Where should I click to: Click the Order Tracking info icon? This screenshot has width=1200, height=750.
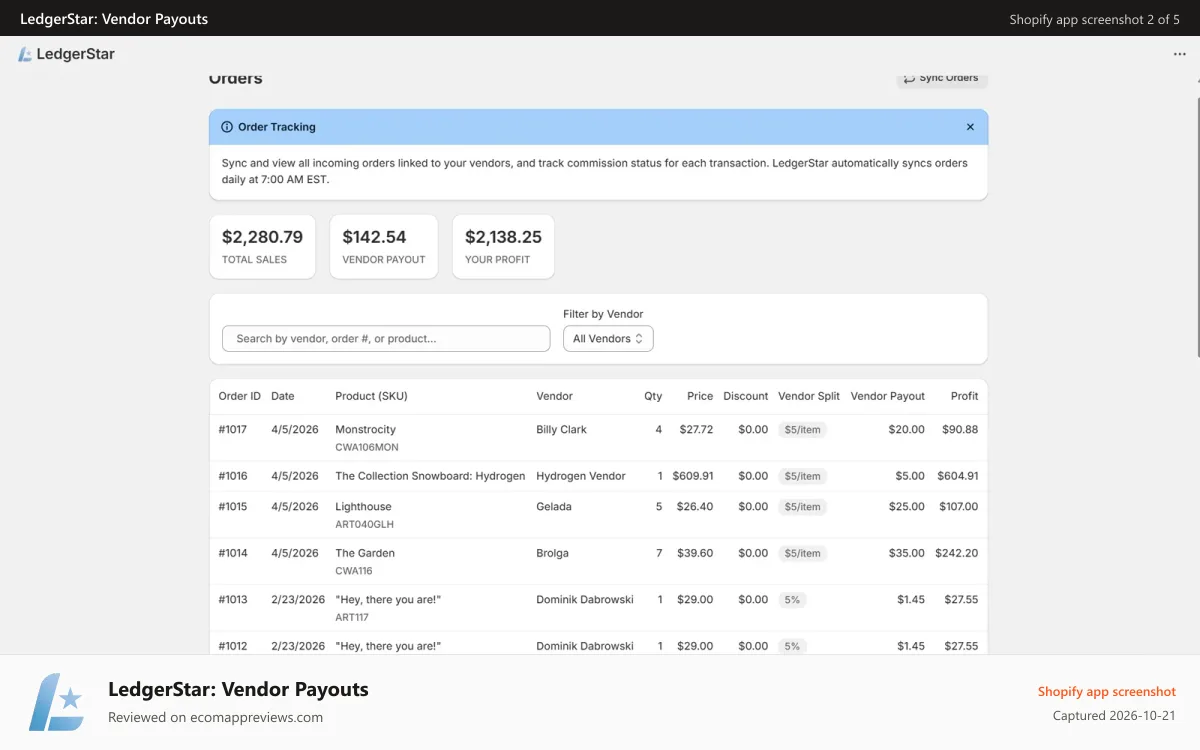(x=227, y=127)
